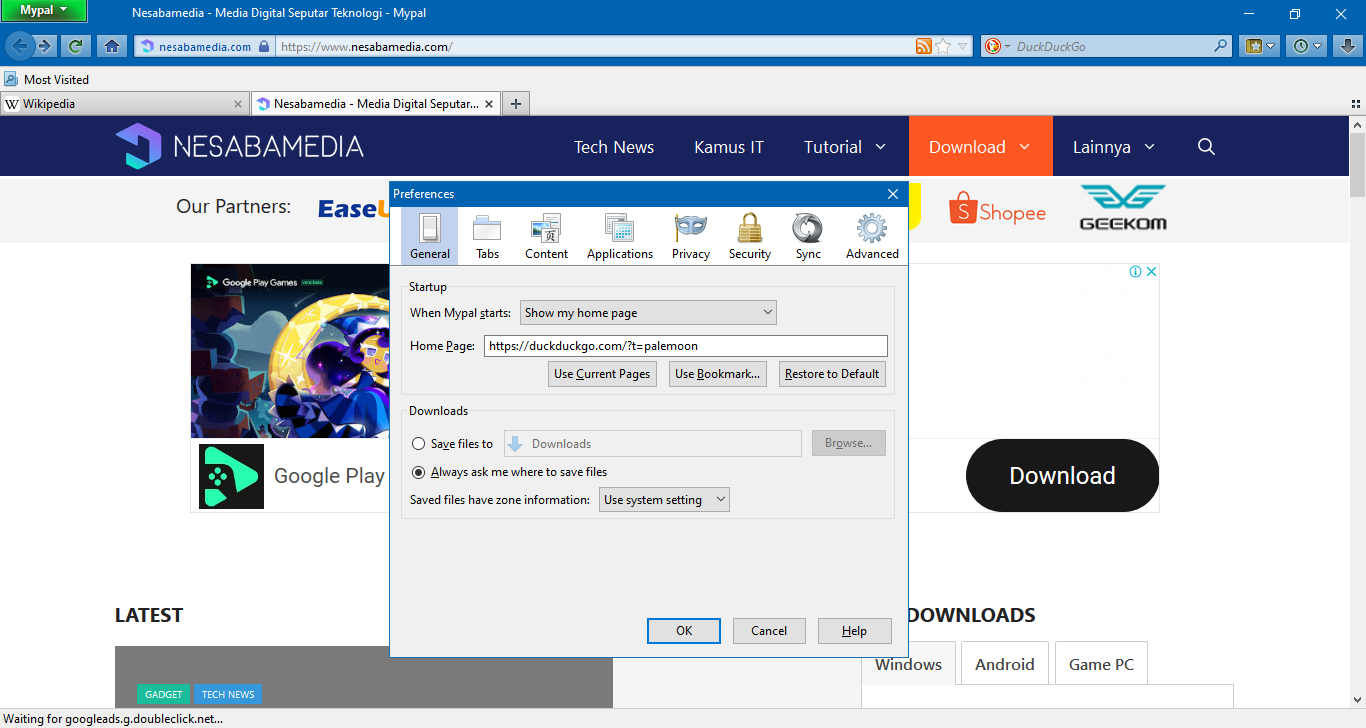Click the Restore to Default button
Viewport: 1366px width, 728px height.
pyautogui.click(x=832, y=374)
